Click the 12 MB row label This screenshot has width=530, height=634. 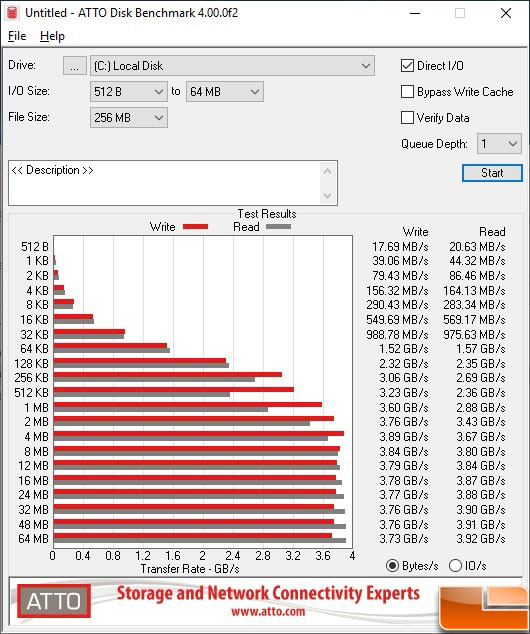[x=34, y=466]
